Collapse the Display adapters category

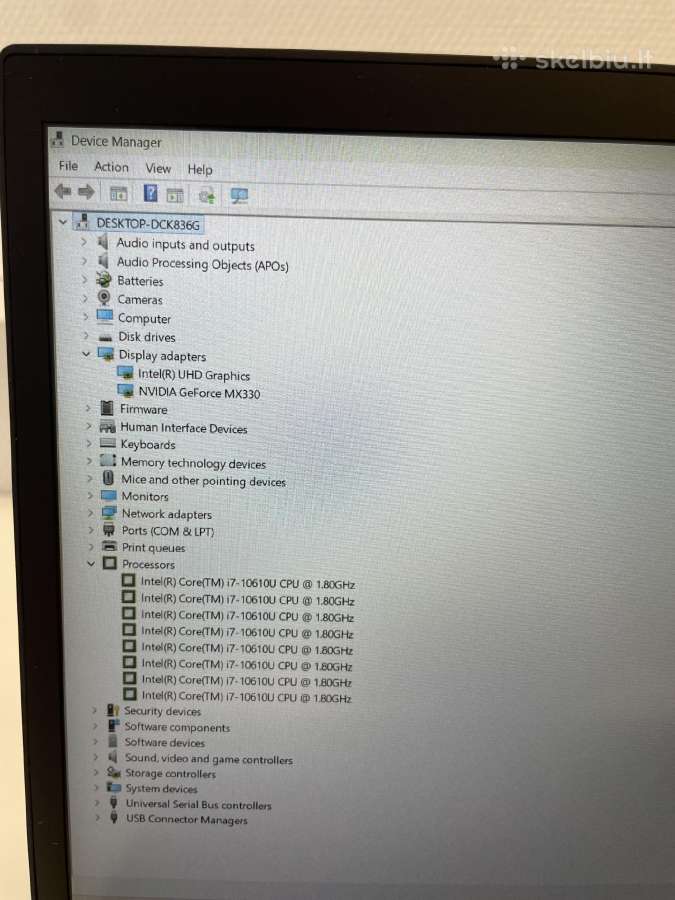tap(86, 354)
